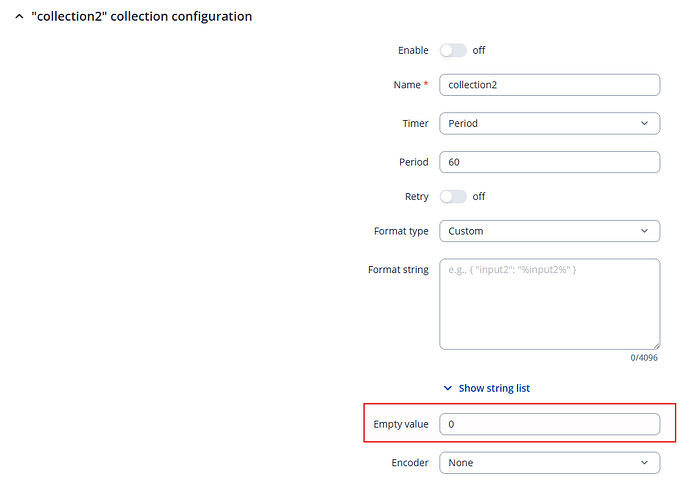Image resolution: width=690 pixels, height=480 pixels.
Task: Open the Format type dropdown showing Custom
Action: tap(549, 231)
